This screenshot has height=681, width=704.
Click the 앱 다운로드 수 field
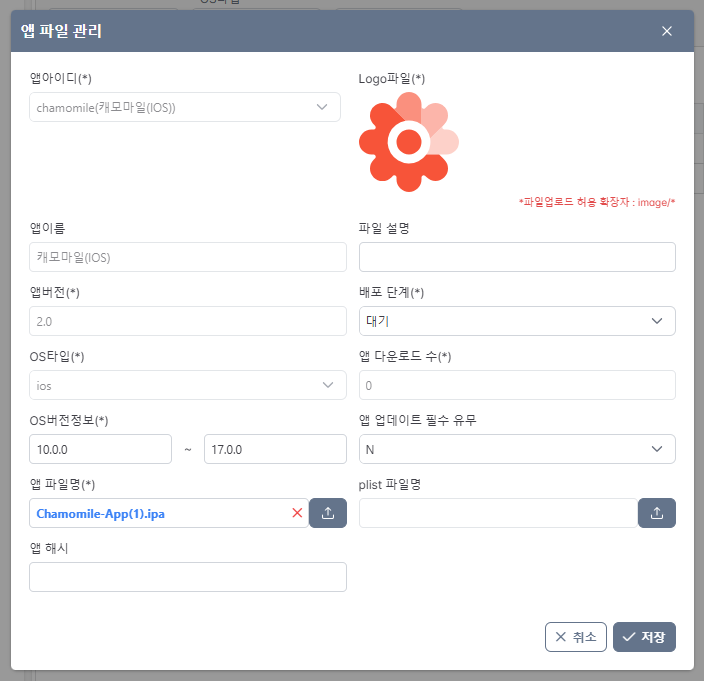516,385
